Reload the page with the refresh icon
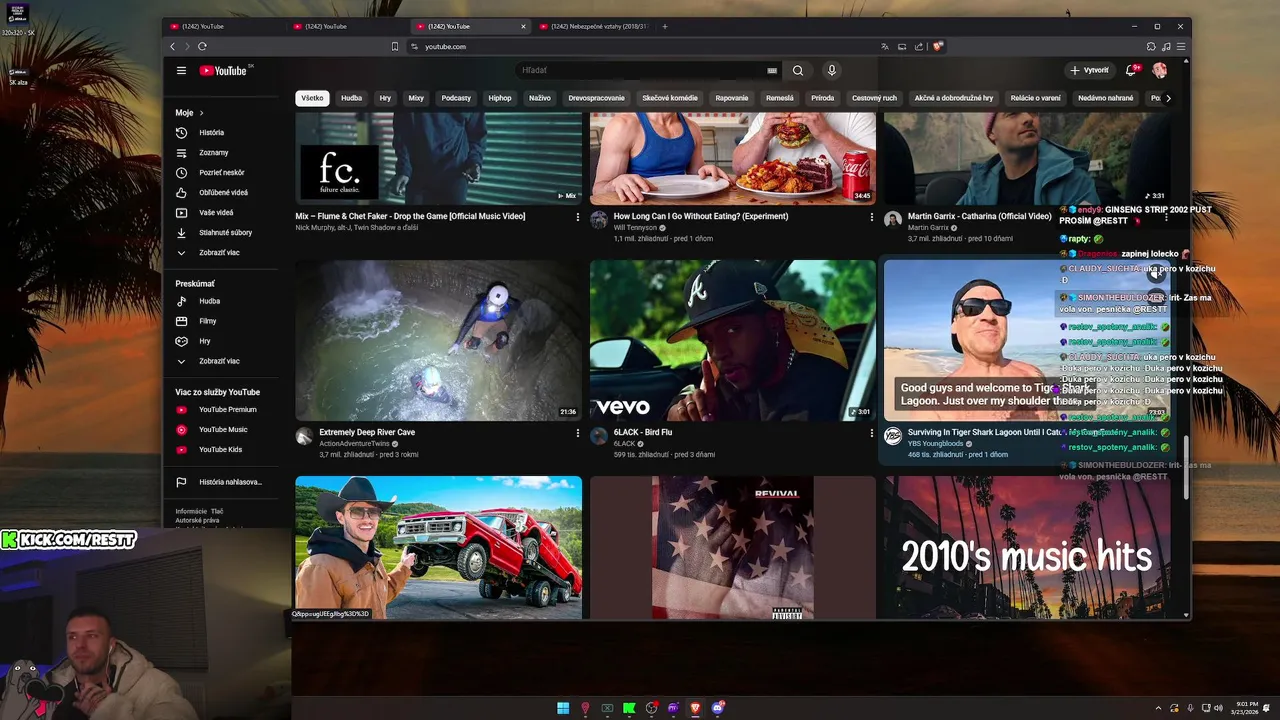The height and width of the screenshot is (720, 1280). tap(202, 46)
